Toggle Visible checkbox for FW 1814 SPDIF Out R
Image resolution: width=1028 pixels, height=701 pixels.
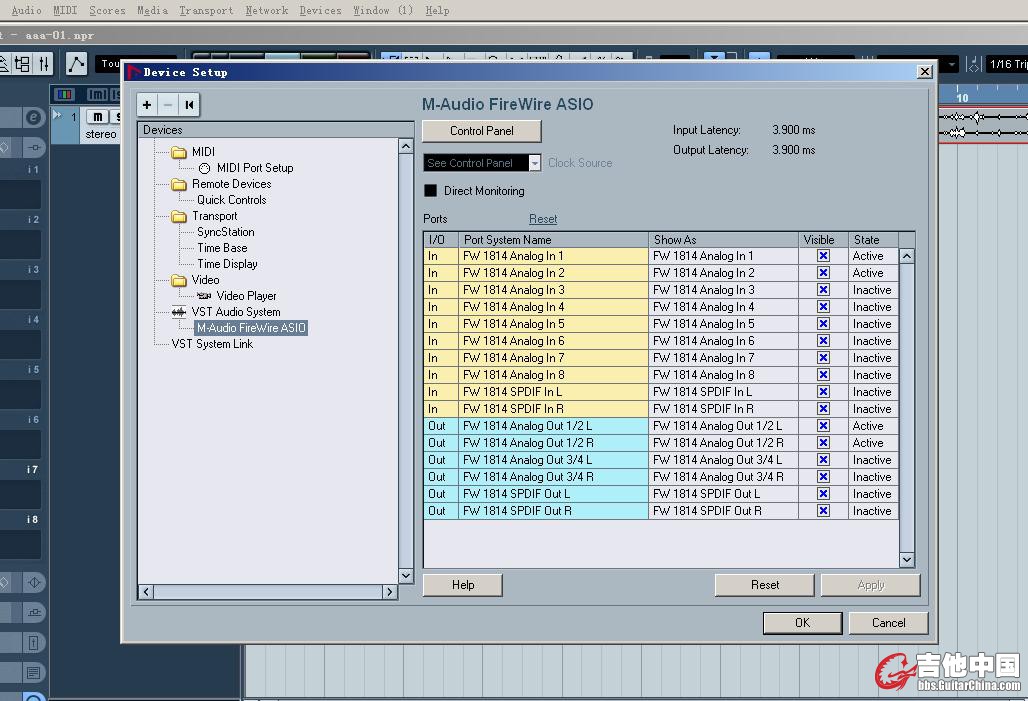823,511
